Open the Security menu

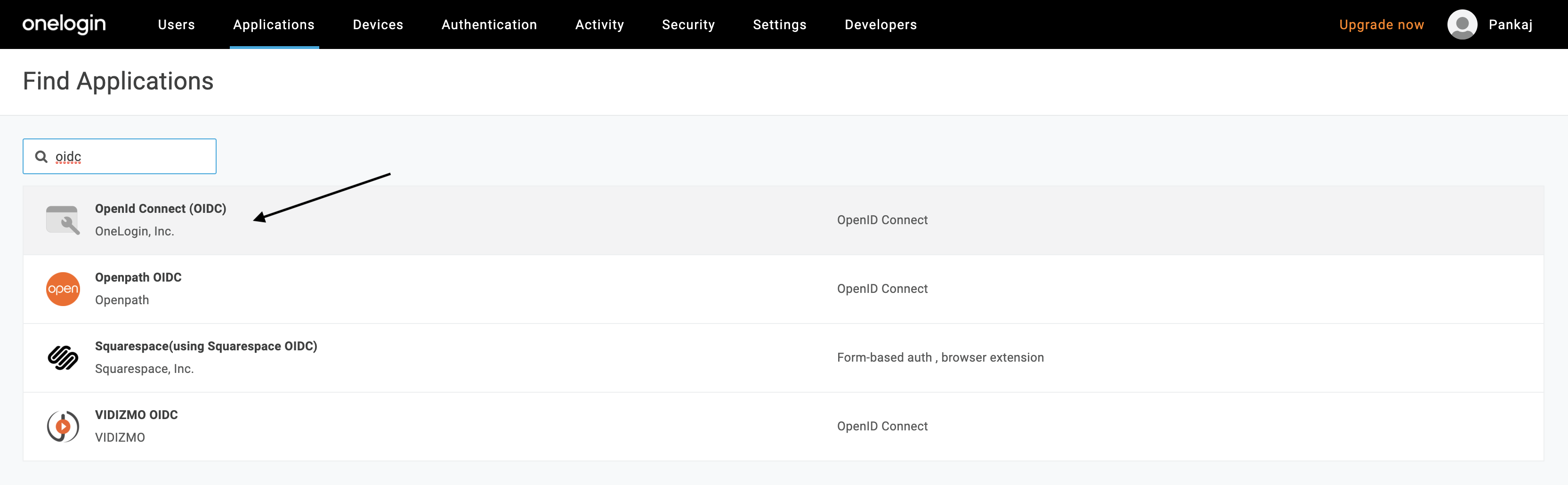pos(688,25)
